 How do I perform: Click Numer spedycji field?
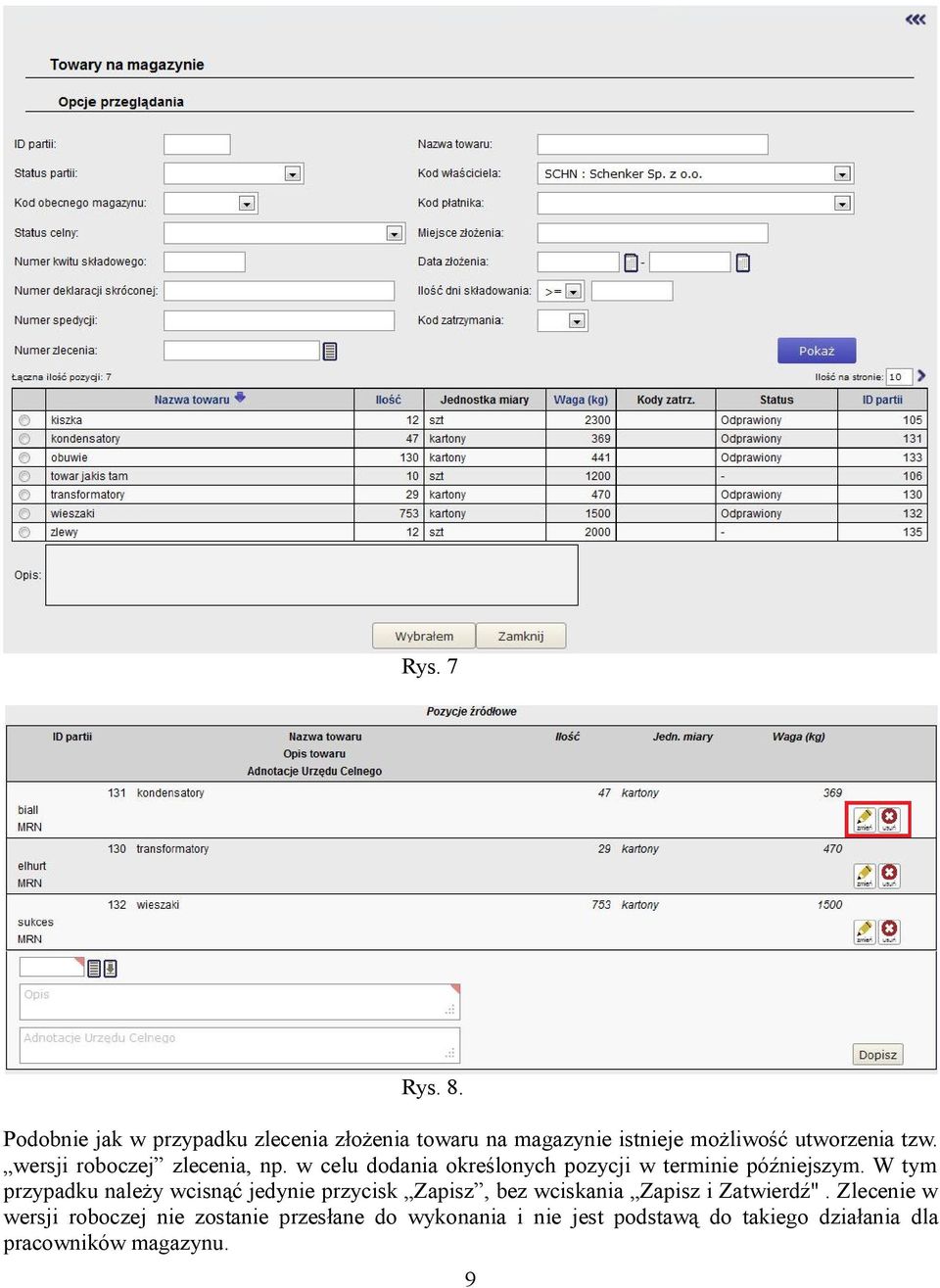pyautogui.click(x=279, y=320)
